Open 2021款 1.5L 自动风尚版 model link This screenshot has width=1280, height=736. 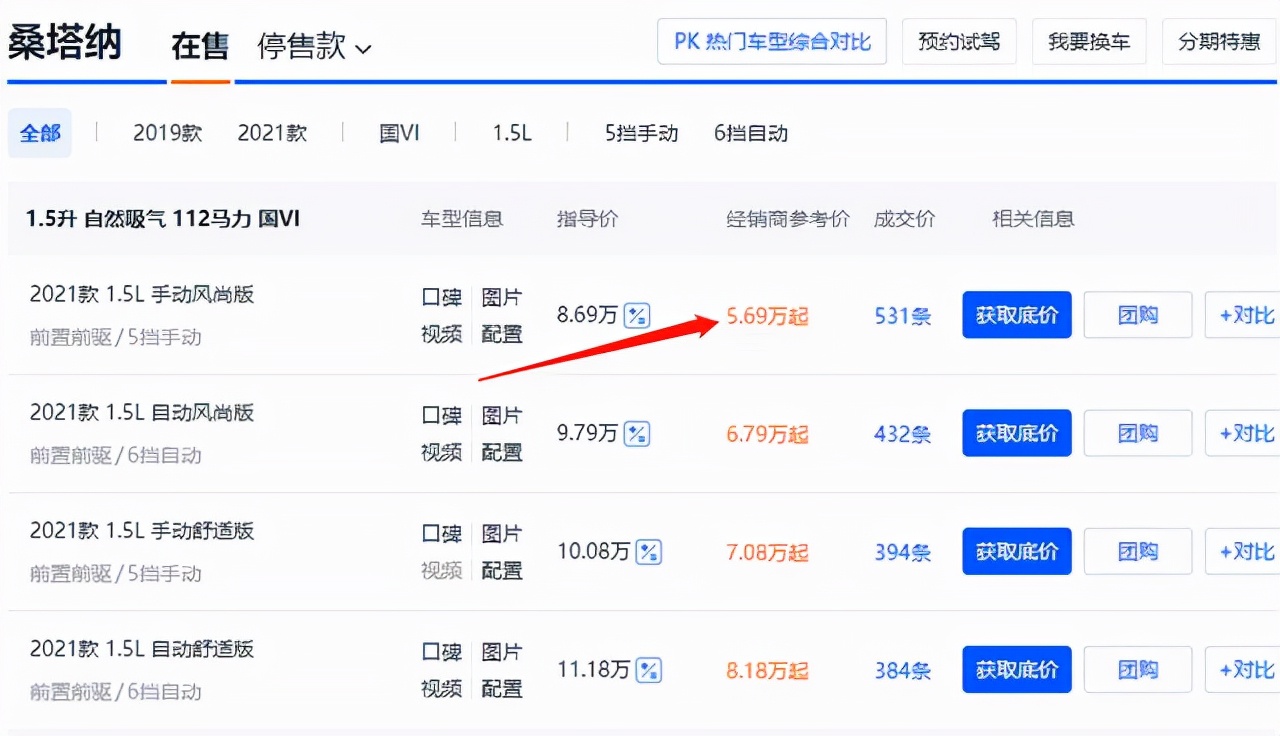point(142,412)
